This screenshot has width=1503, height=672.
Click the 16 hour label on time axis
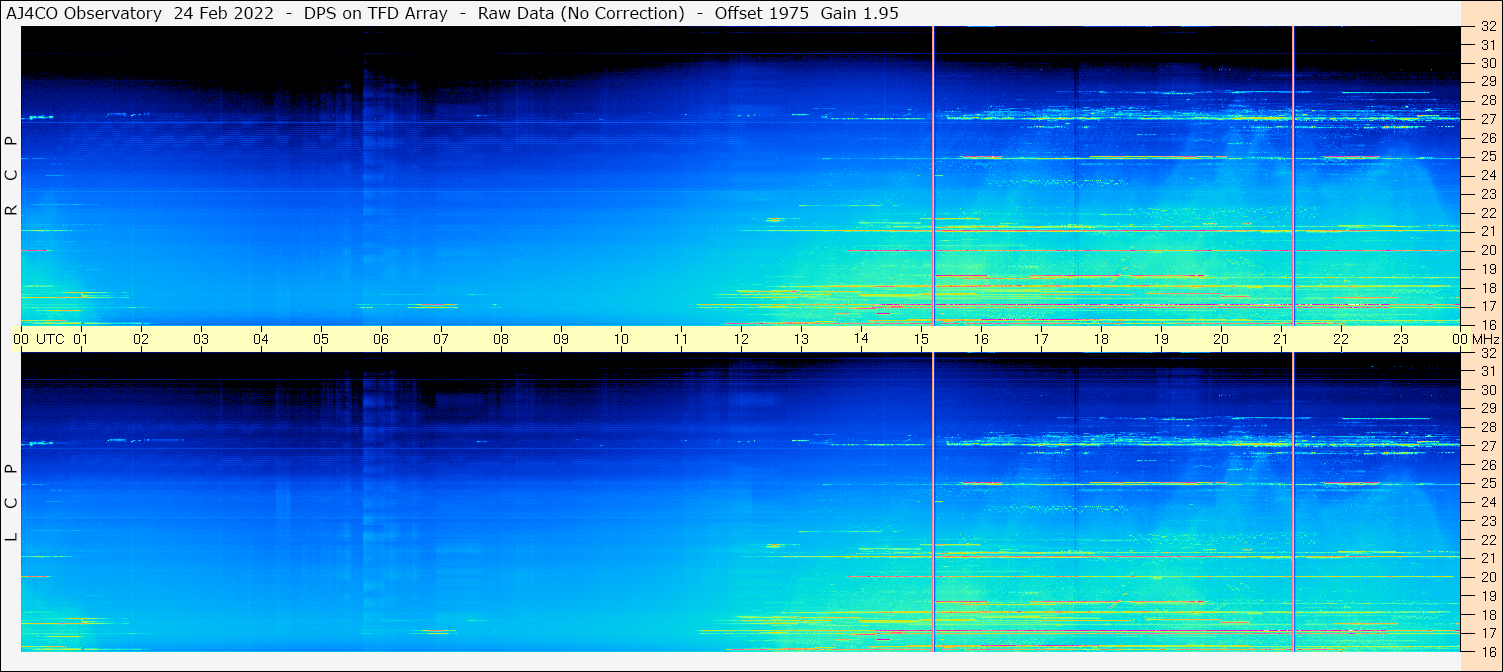[981, 339]
